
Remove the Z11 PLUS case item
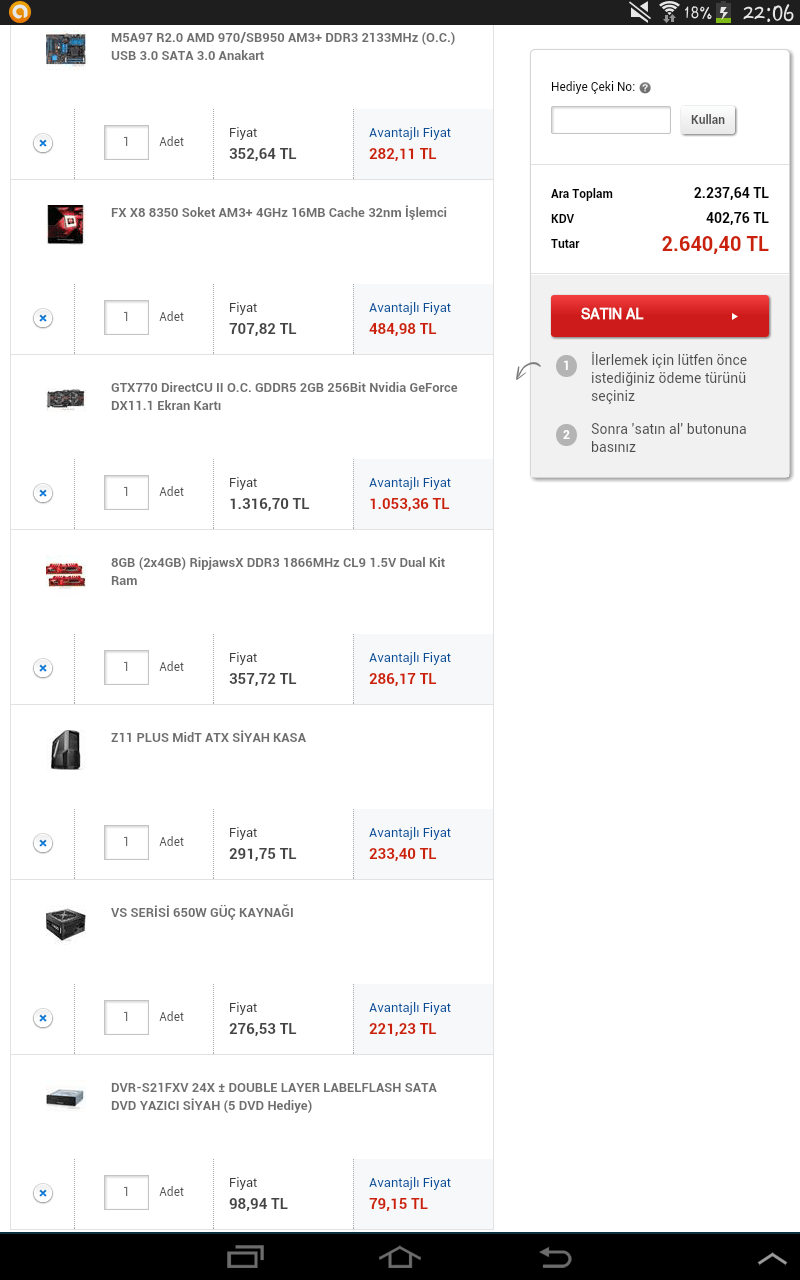(42, 843)
